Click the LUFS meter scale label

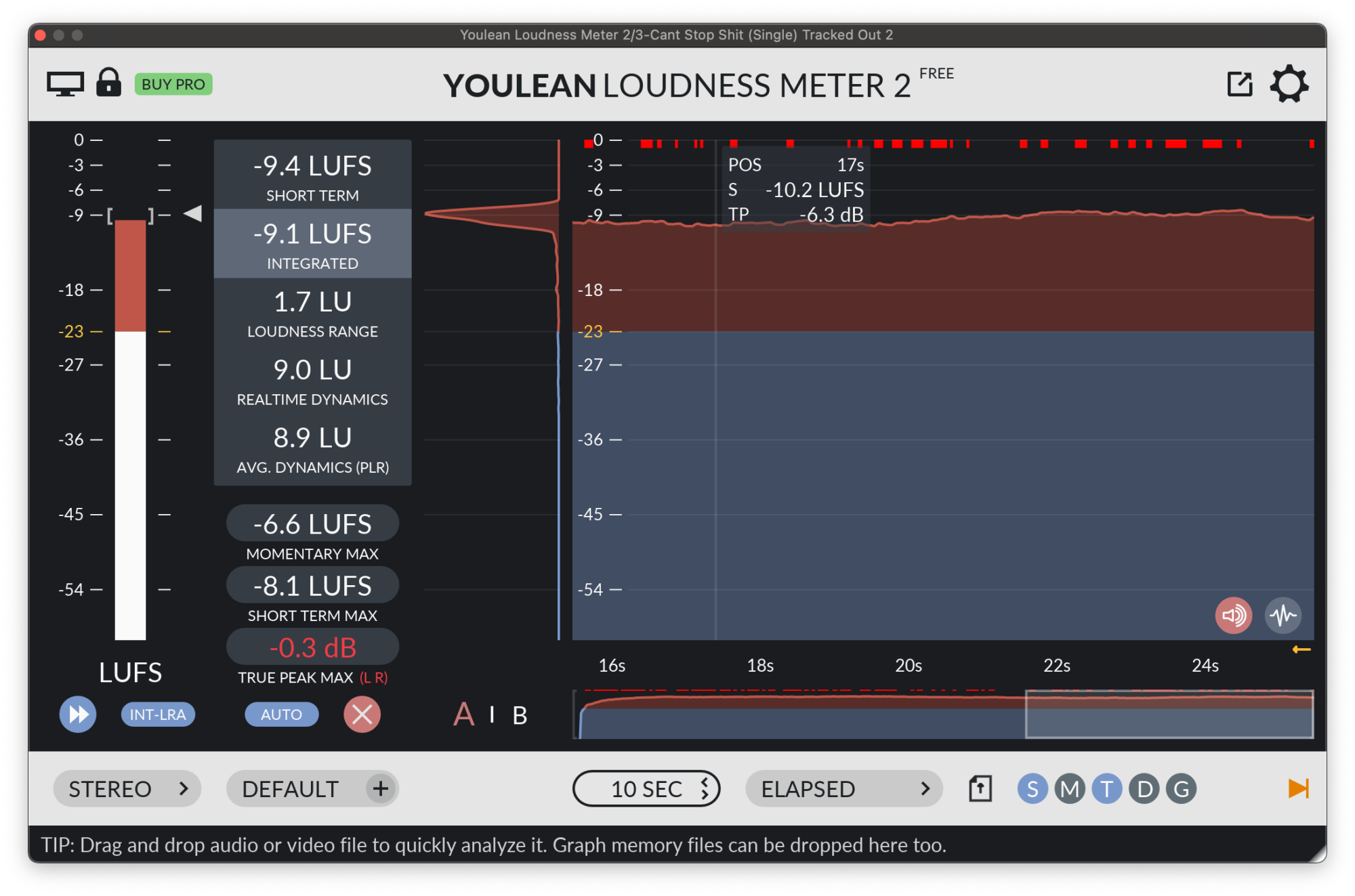coord(130,673)
